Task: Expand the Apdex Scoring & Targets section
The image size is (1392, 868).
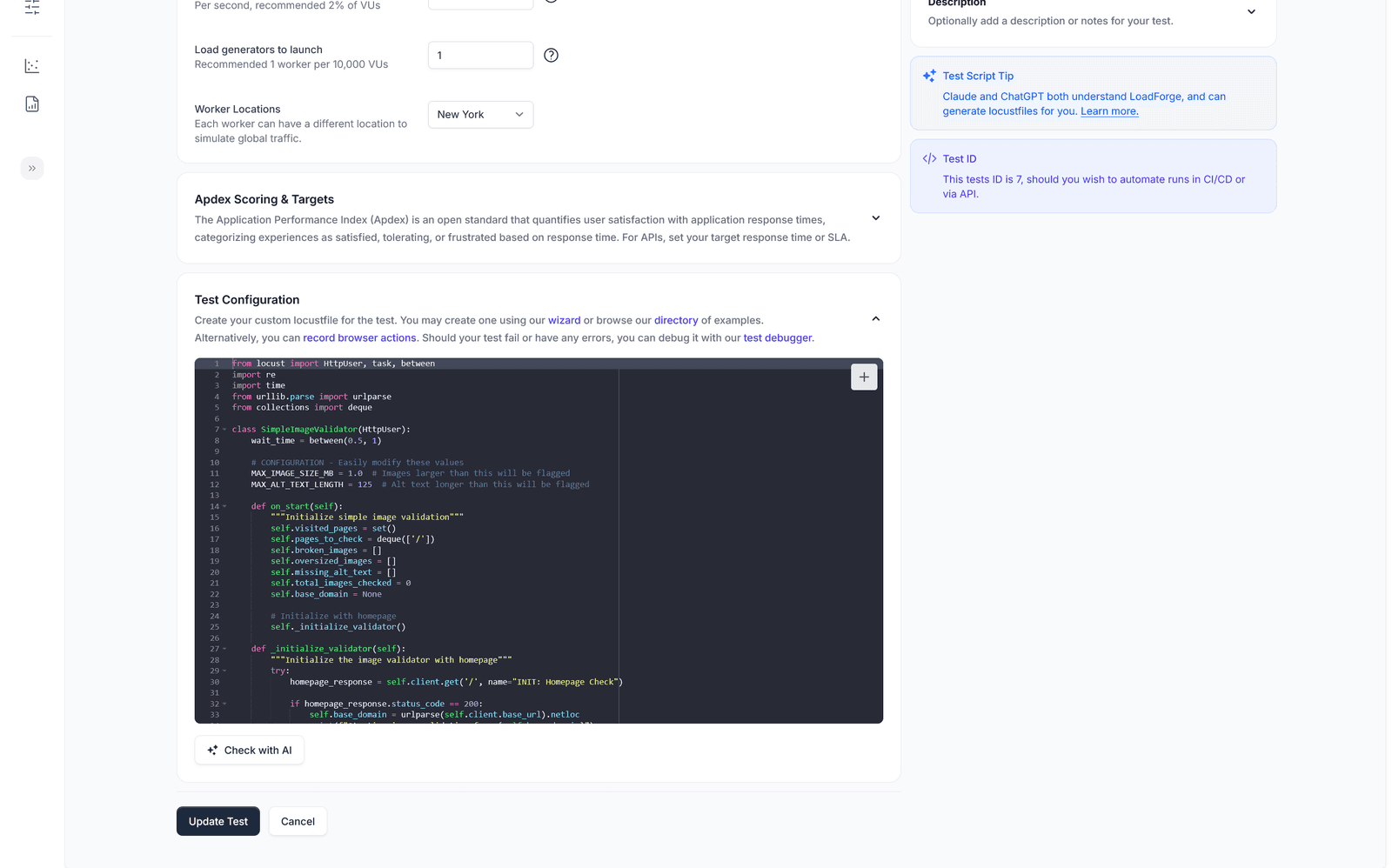Action: (875, 218)
